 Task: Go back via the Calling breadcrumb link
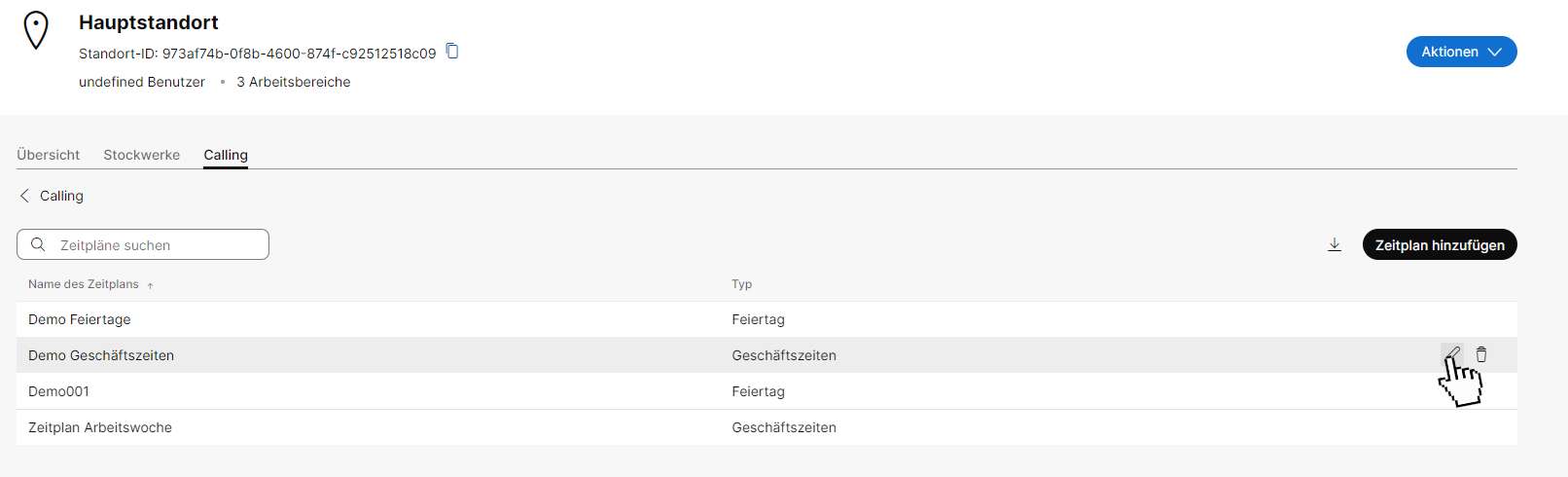61,196
